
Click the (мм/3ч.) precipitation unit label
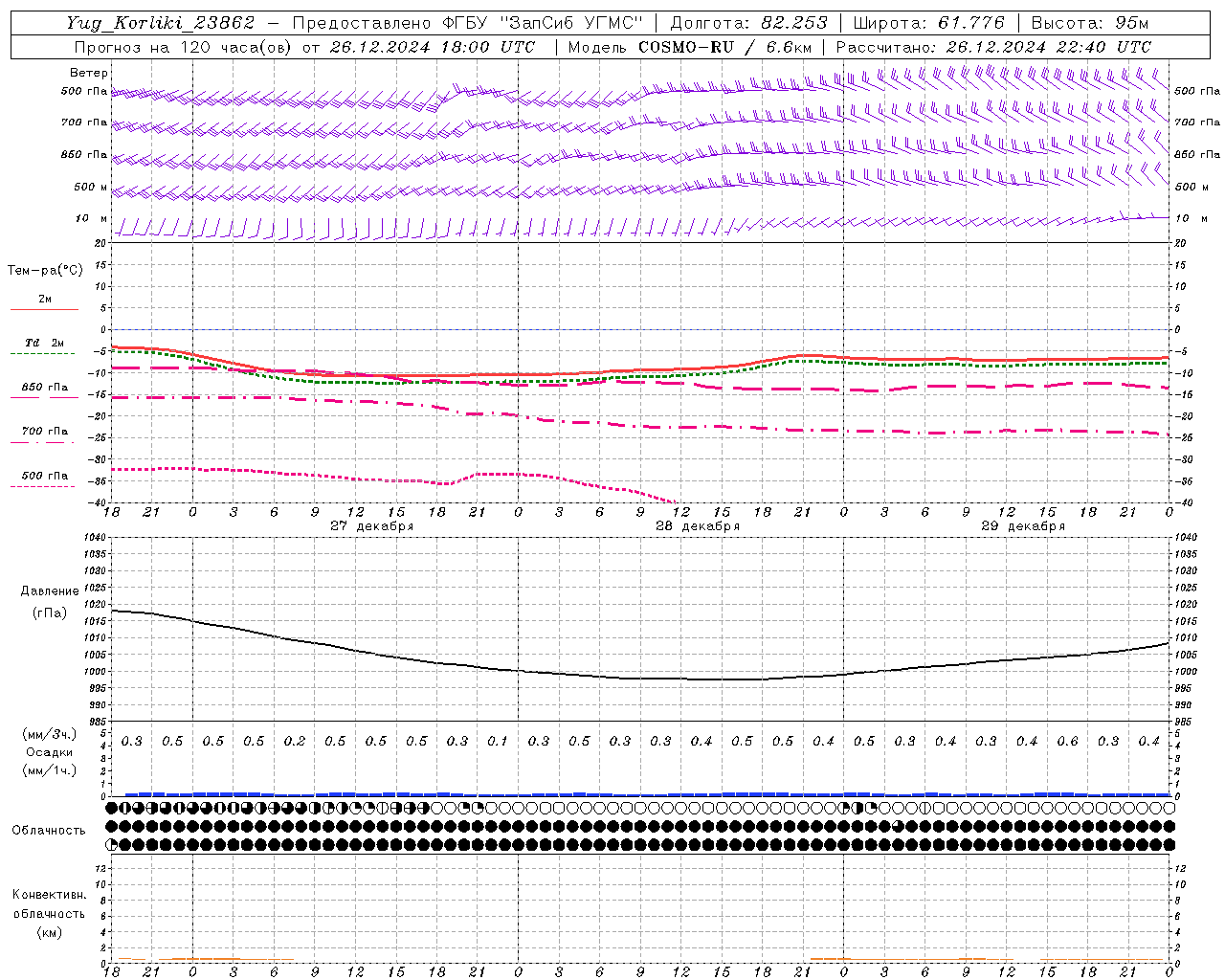pos(50,734)
